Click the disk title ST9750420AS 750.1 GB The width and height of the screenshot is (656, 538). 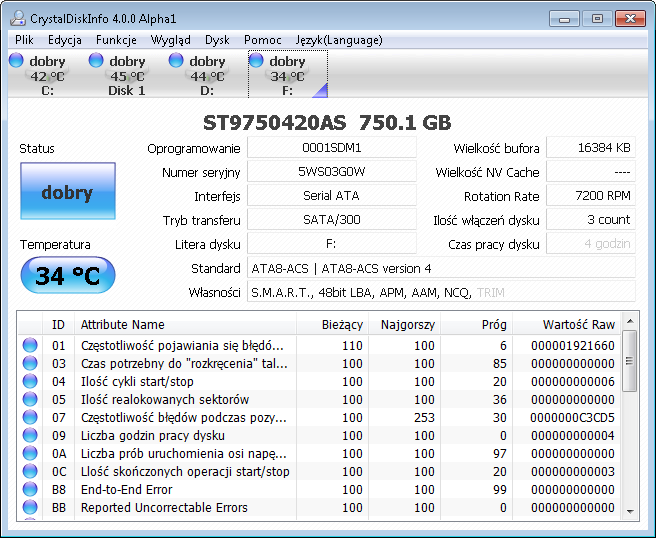[x=327, y=123]
